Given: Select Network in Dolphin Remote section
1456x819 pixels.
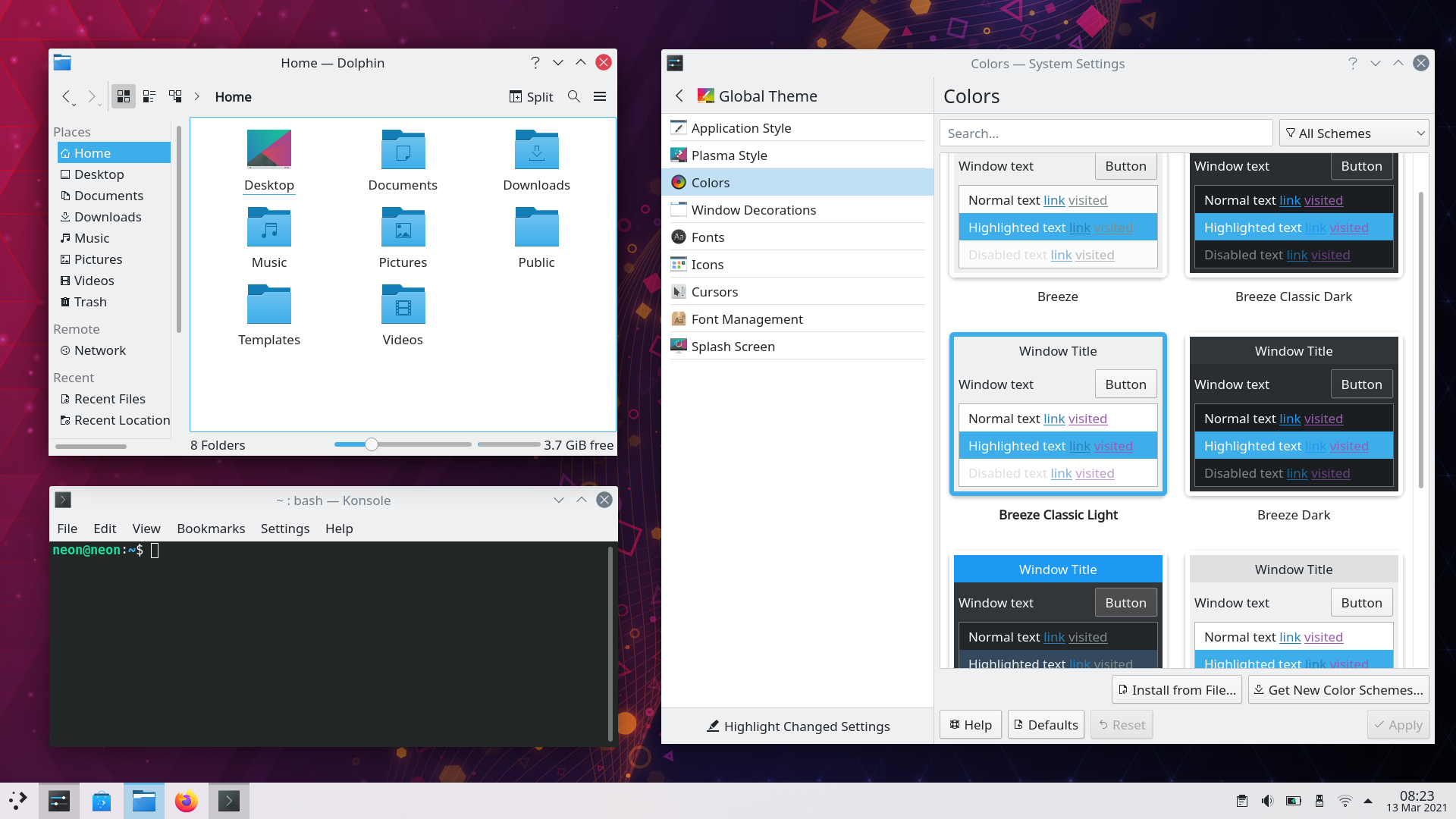Looking at the screenshot, I should click(114, 350).
